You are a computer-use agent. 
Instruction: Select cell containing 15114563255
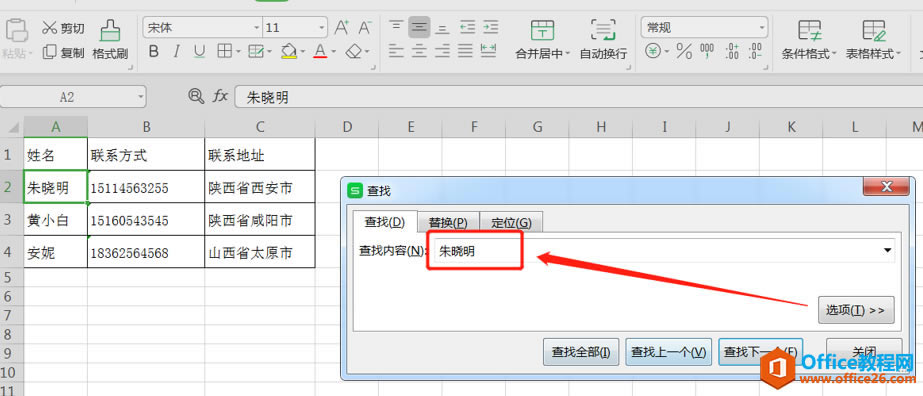pos(146,188)
